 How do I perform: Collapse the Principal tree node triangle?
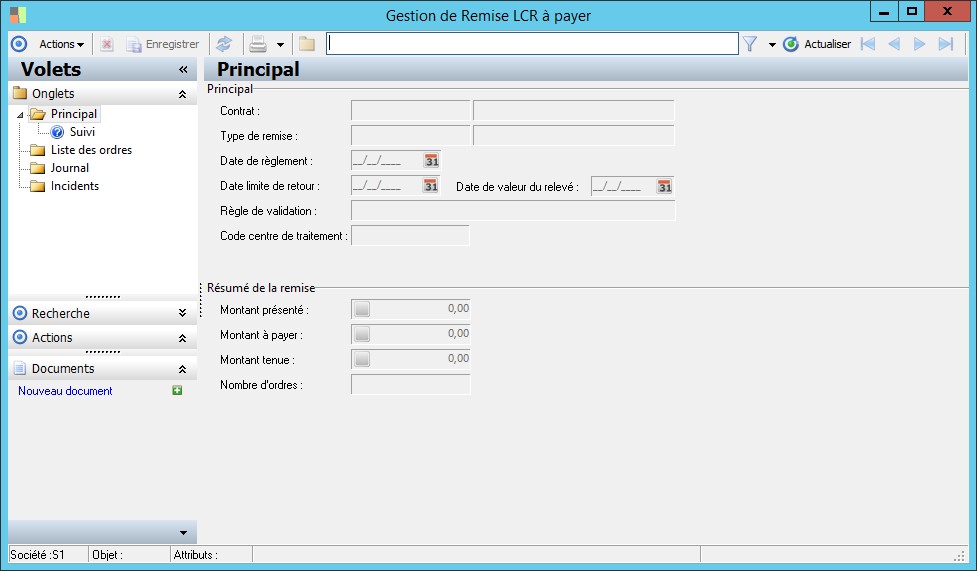[20, 115]
